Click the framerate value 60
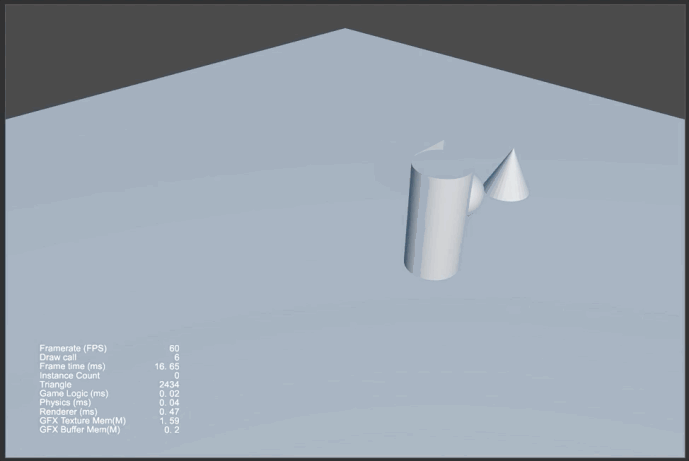Screen dimensions: 689x461 click(174, 348)
